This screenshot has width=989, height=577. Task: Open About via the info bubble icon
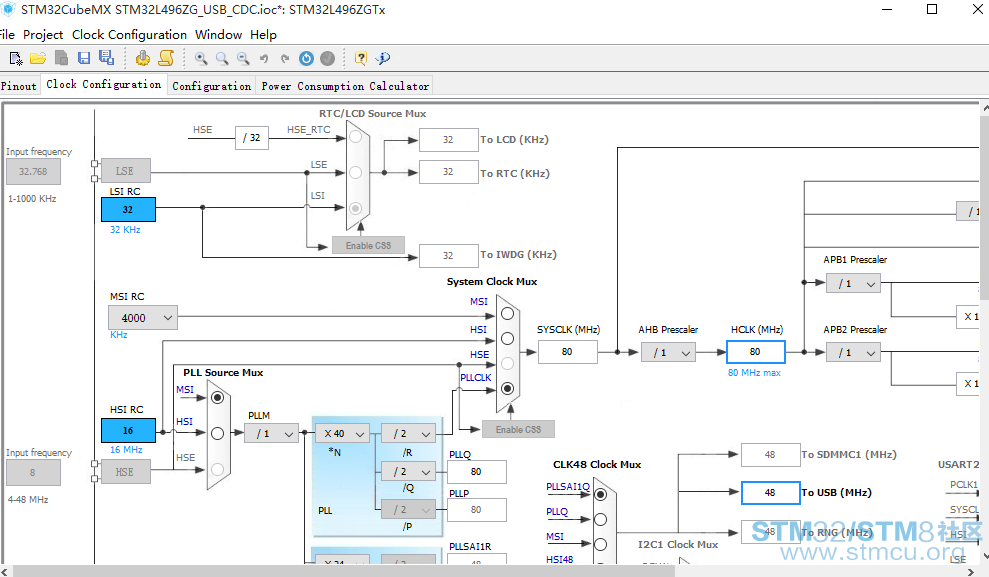[383, 59]
